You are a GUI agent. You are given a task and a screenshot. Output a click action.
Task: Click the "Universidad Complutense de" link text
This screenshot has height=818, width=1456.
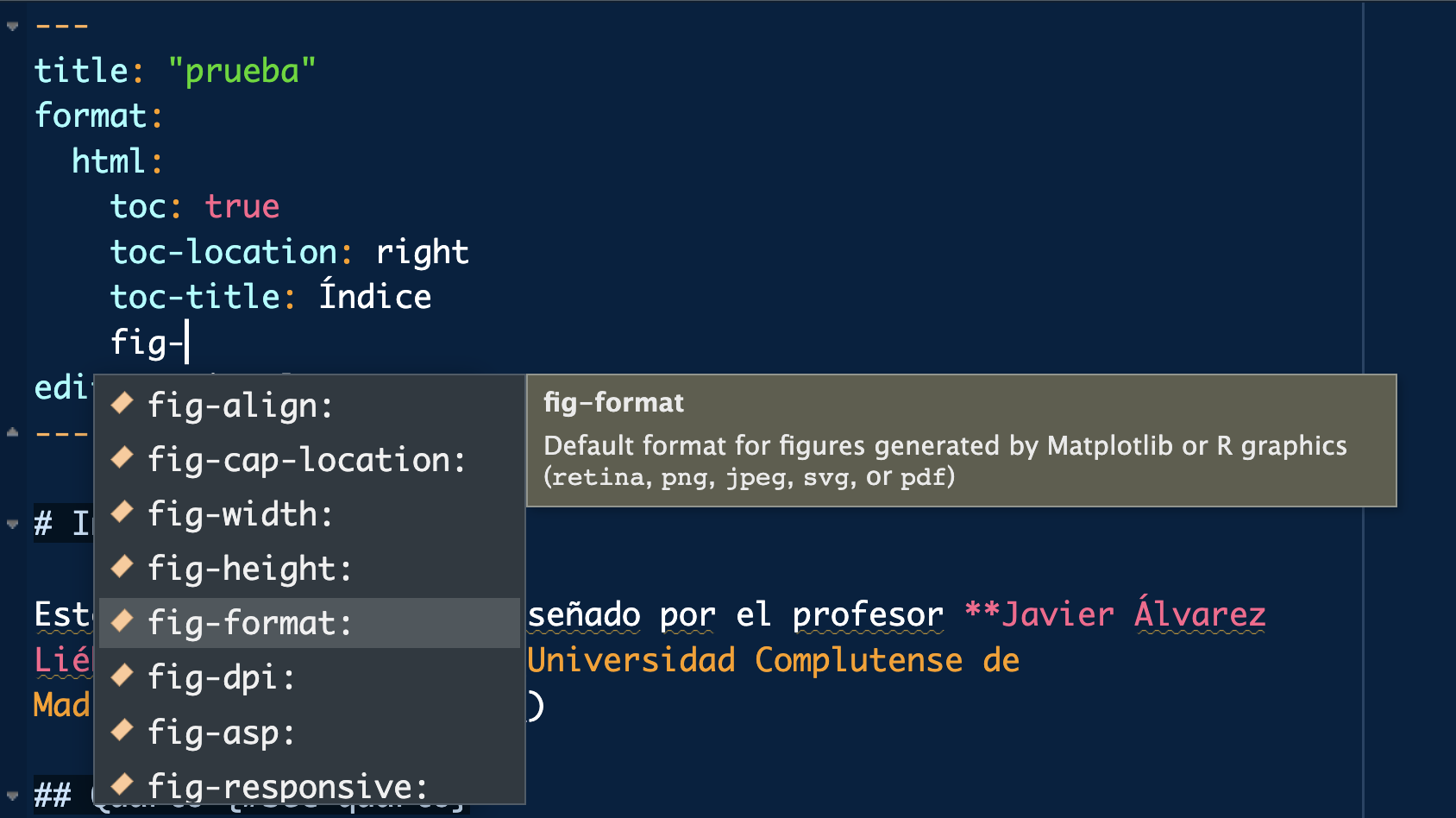coord(774,660)
